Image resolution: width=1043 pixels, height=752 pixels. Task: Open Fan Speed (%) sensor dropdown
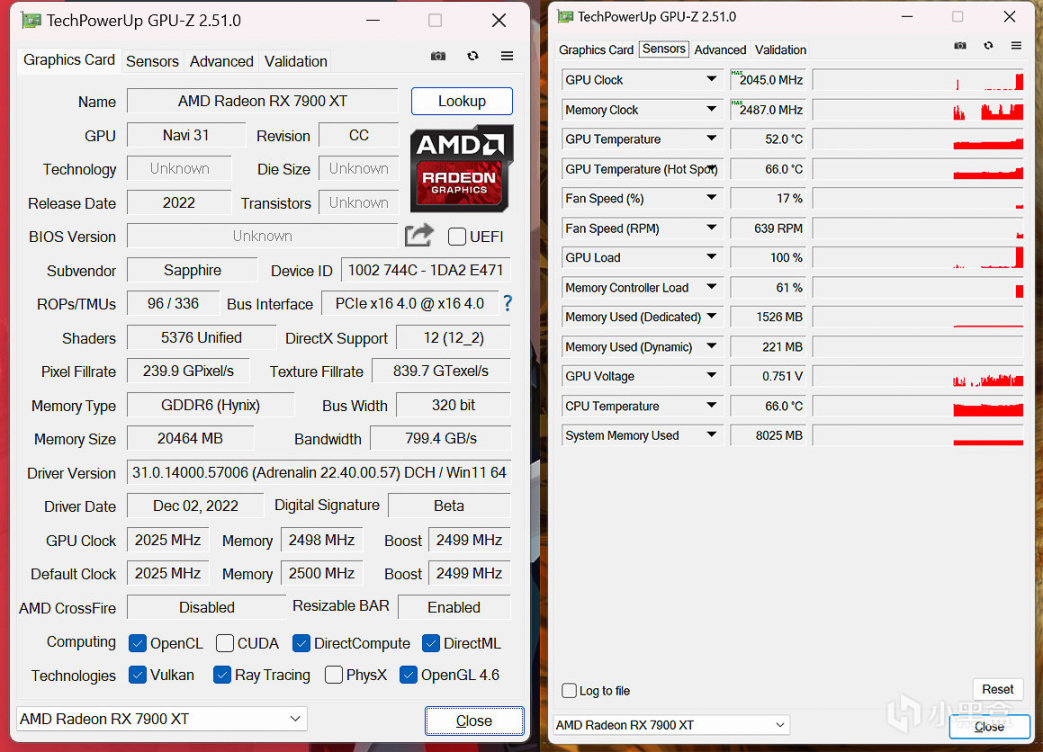pos(712,197)
